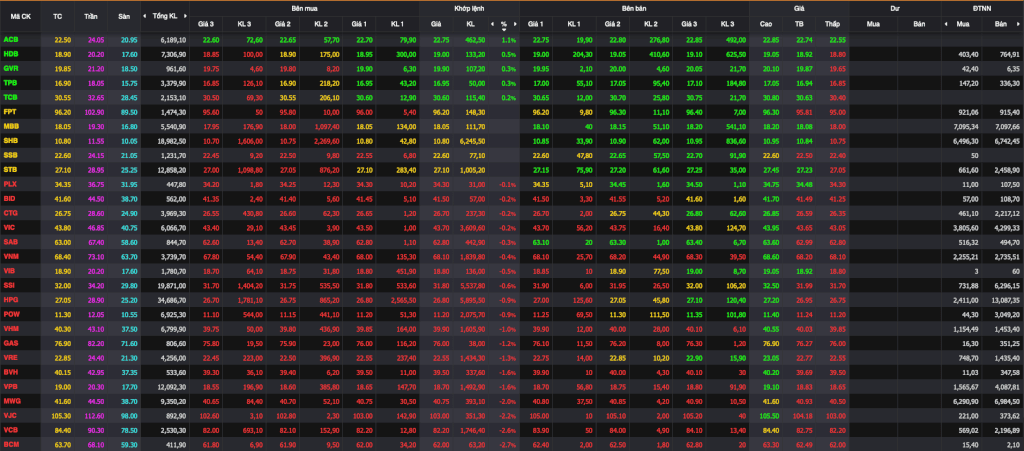The width and height of the screenshot is (1024, 451).
Task: Select the STB ticker row
Action: point(512,170)
